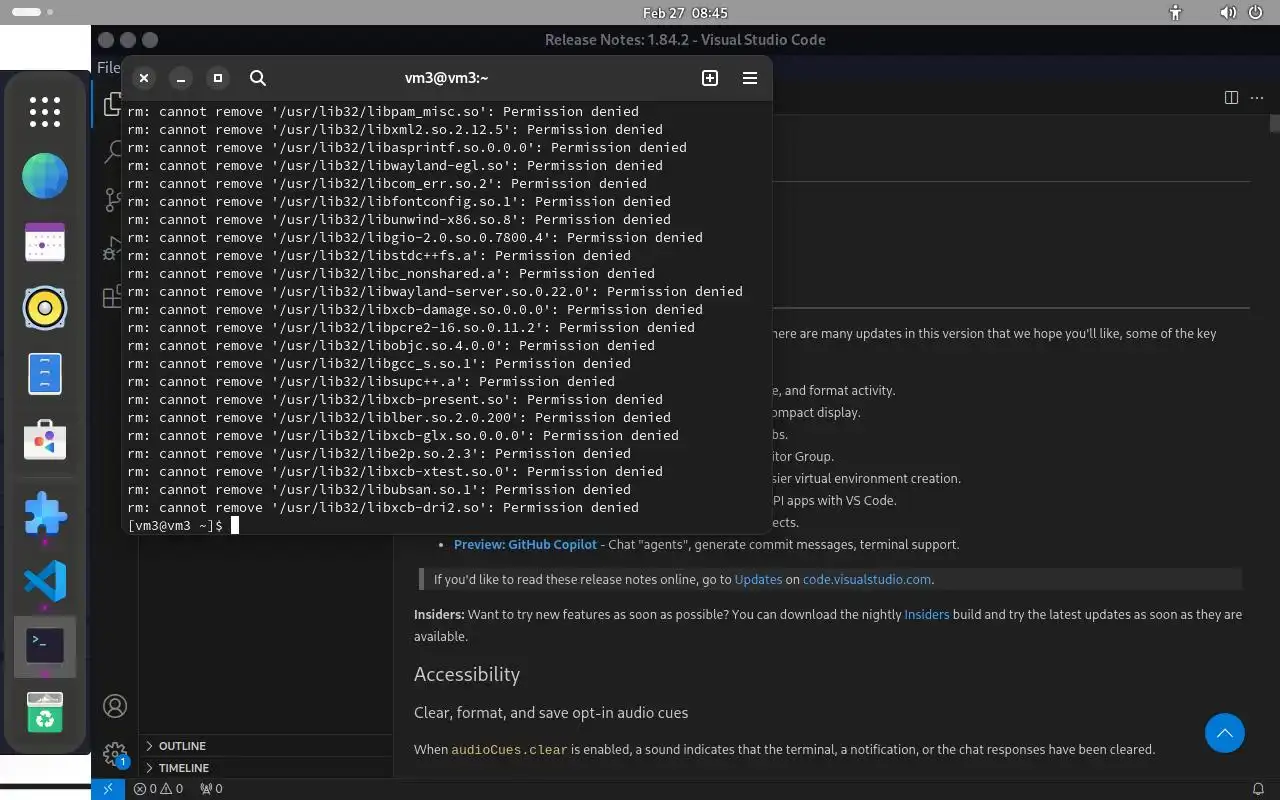This screenshot has height=800, width=1280.
Task: Select the libubsan.so.1 error line
Action: coord(379,490)
